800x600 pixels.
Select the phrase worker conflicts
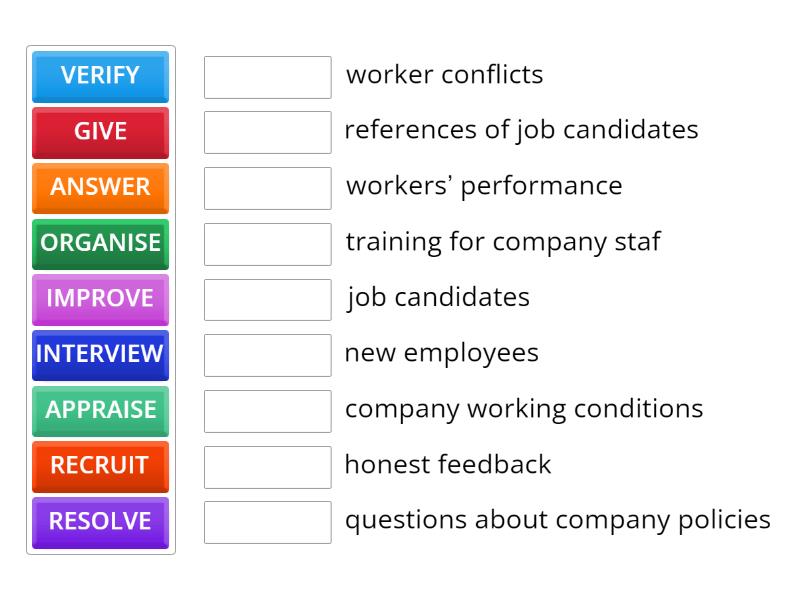444,75
